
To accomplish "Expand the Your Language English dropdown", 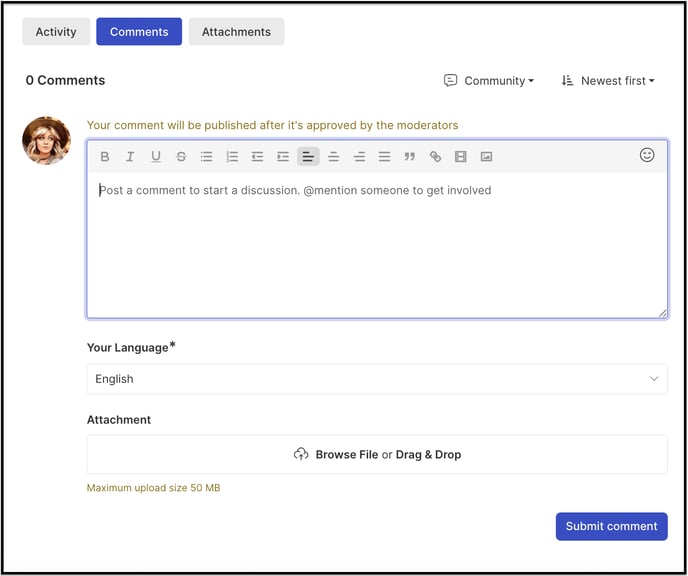I will click(x=377, y=379).
